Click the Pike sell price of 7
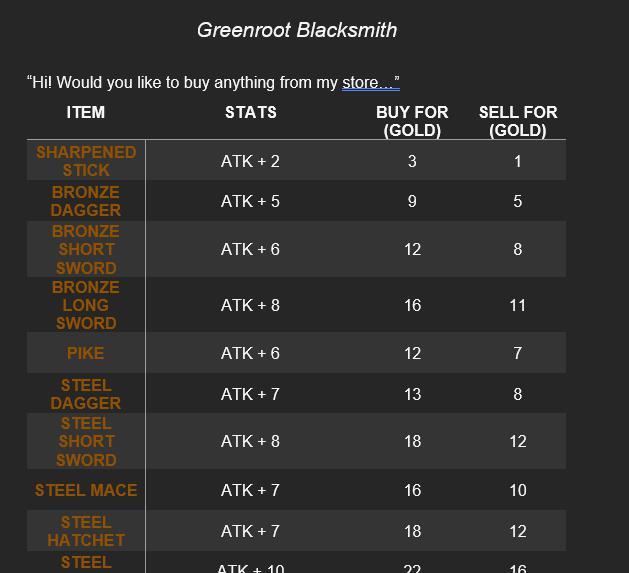Image resolution: width=629 pixels, height=573 pixels. (518, 353)
